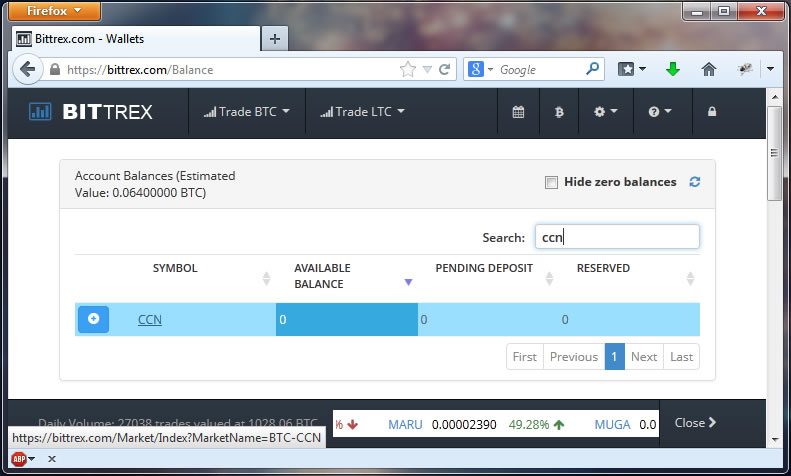
Task: Open the Trade LTC dropdown
Action: pyautogui.click(x=362, y=111)
